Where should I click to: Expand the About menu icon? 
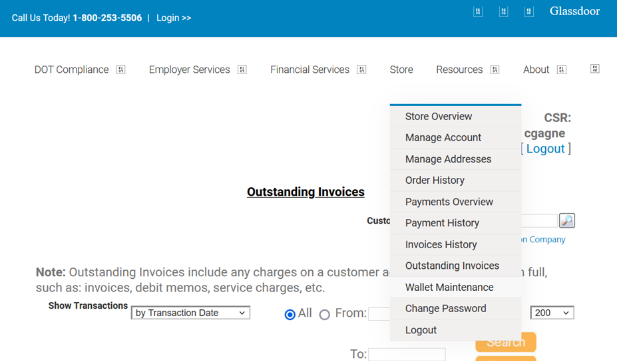(562, 70)
